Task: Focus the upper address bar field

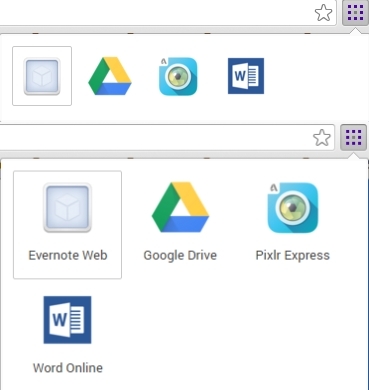Action: (x=168, y=13)
